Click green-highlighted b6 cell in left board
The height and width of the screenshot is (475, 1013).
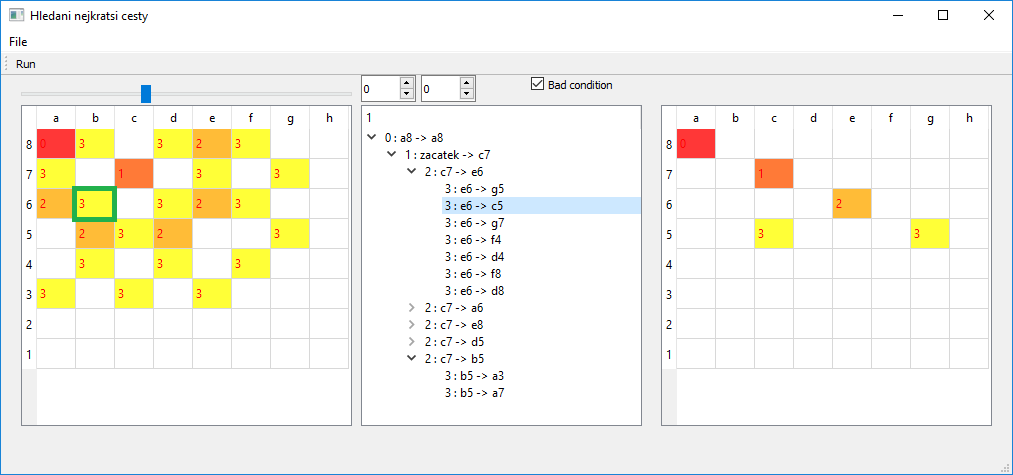[95, 204]
